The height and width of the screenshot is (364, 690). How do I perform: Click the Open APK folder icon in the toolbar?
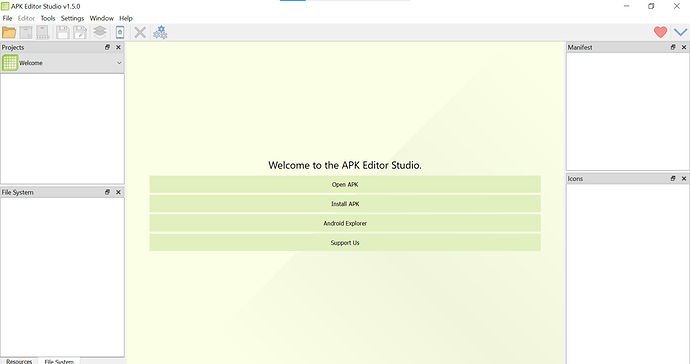point(9,32)
